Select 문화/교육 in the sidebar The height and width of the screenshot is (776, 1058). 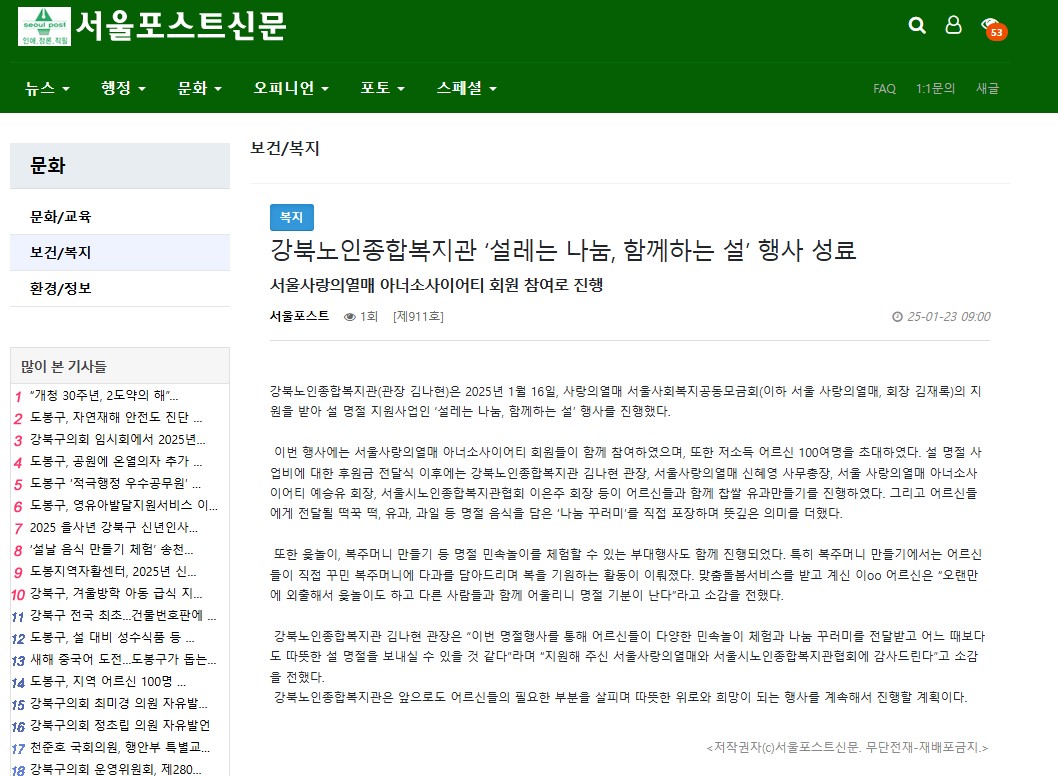click(61, 217)
